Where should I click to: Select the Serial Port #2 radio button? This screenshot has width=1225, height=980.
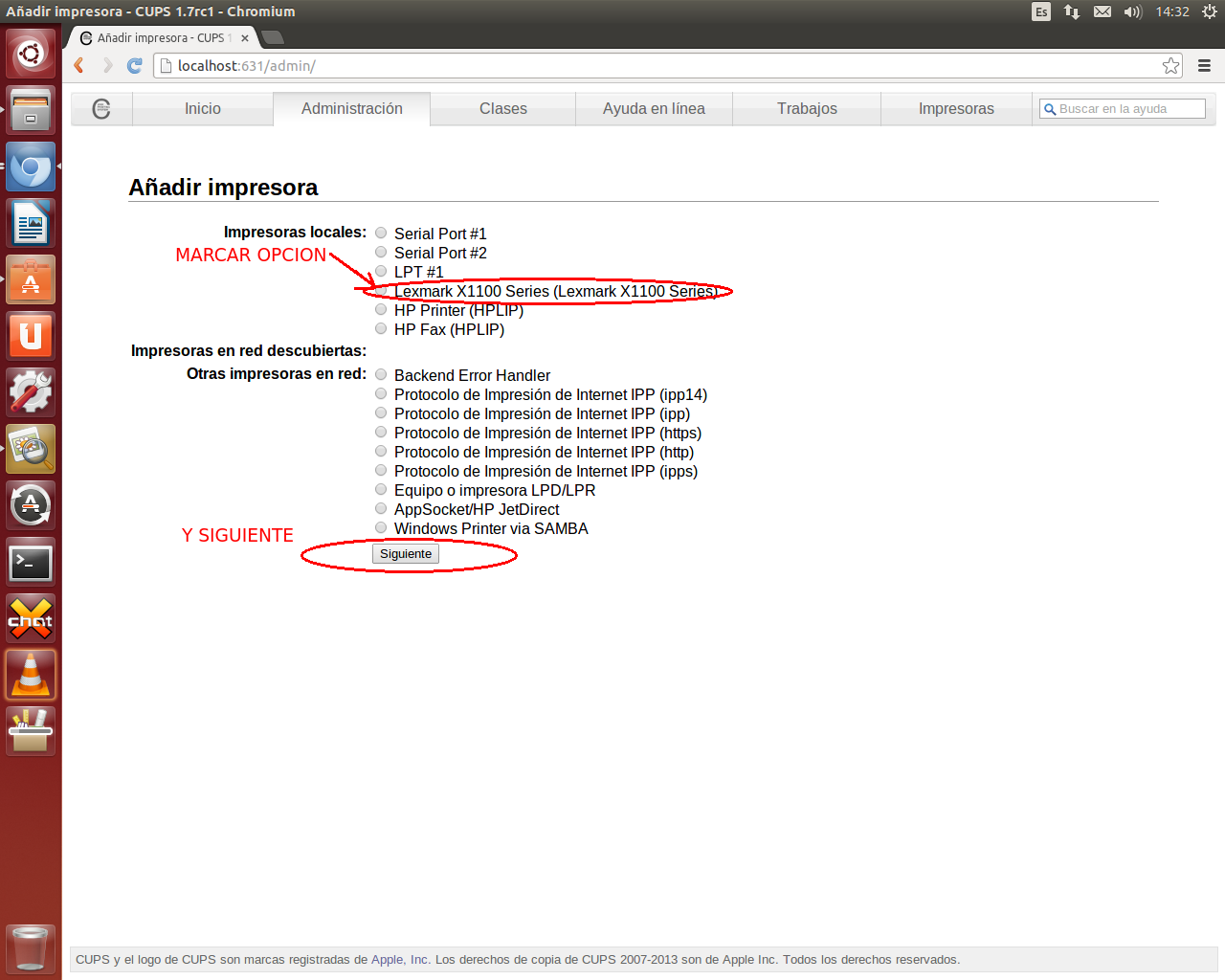(x=381, y=252)
